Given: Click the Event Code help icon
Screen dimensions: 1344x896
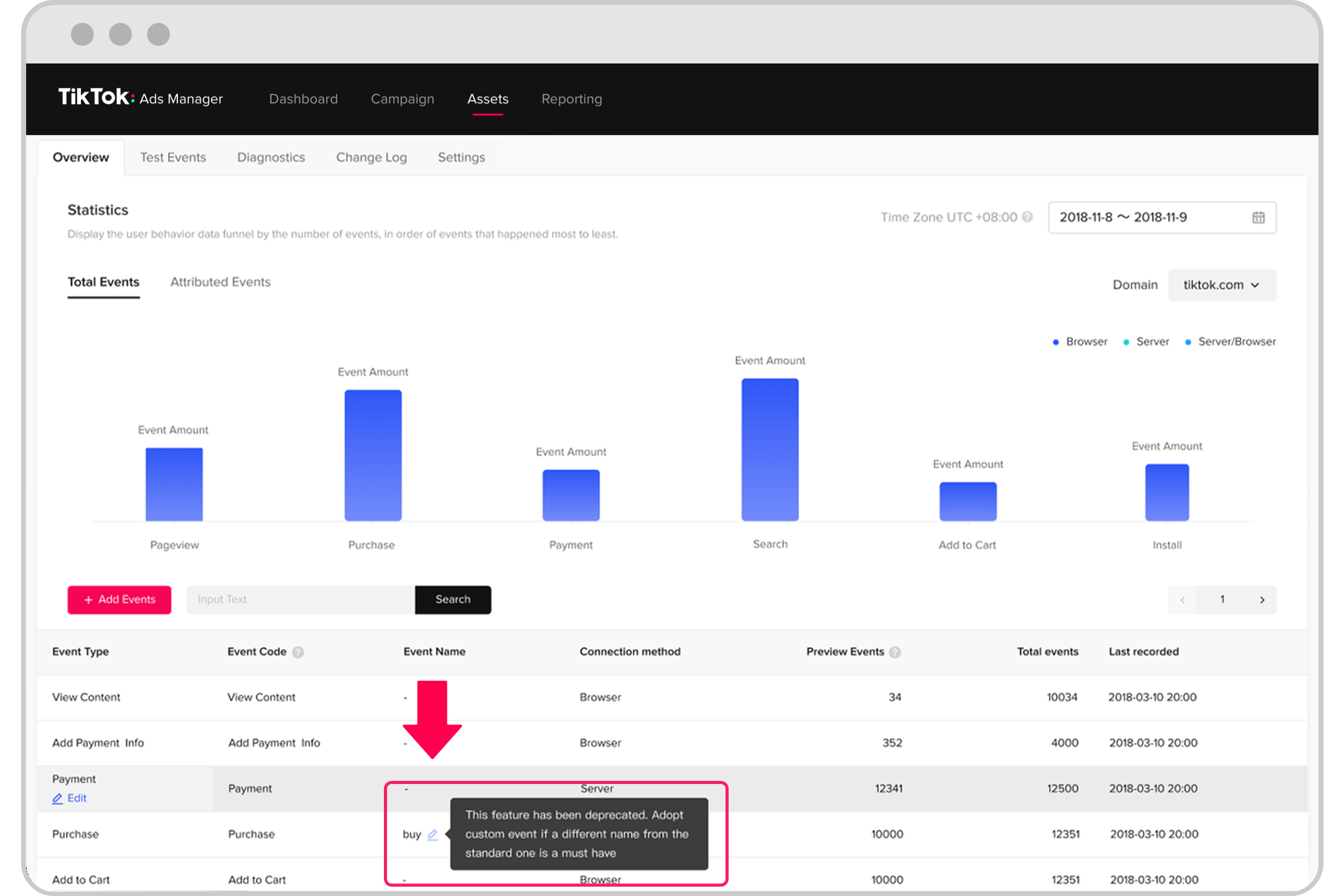Looking at the screenshot, I should [298, 652].
